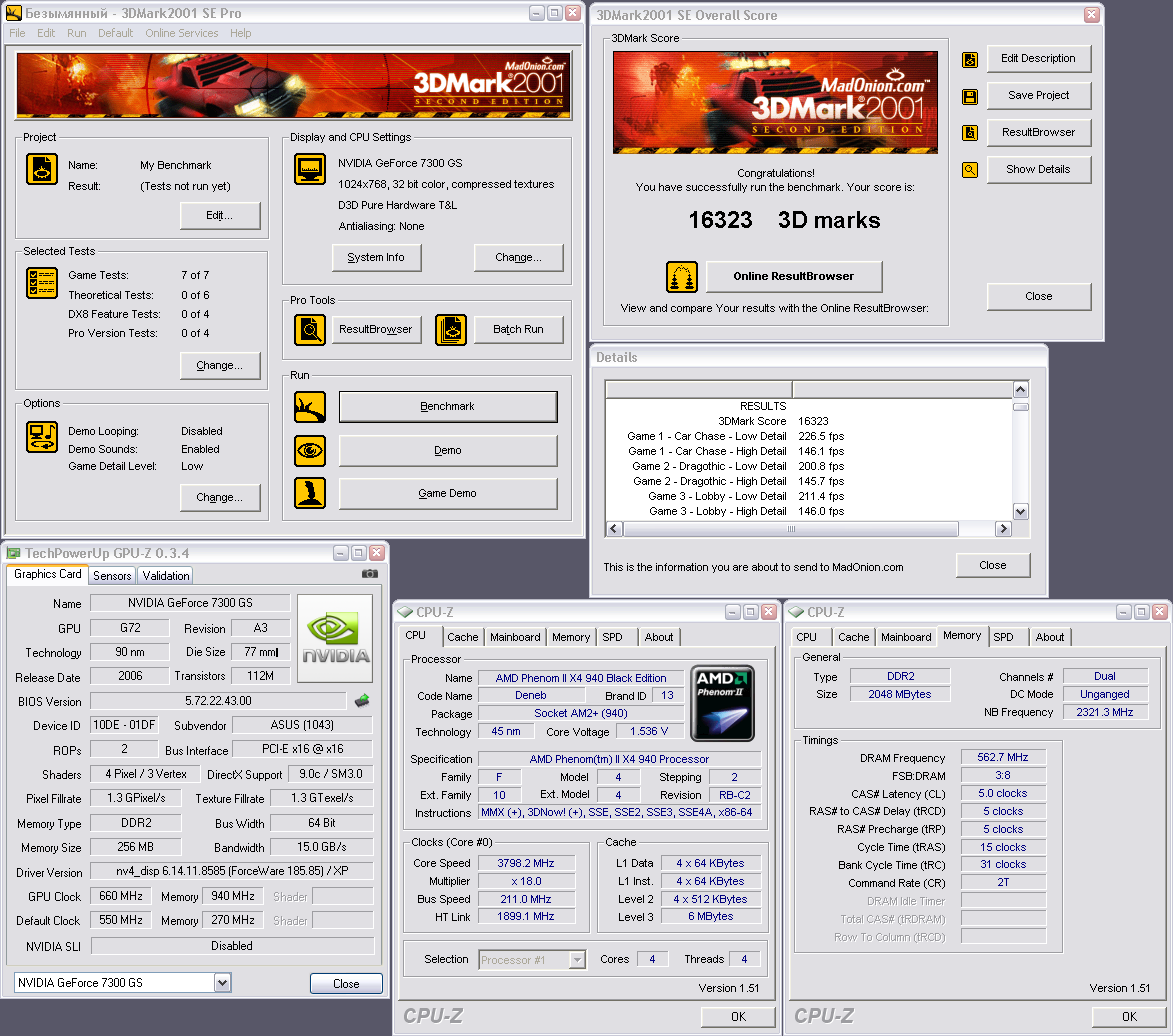Image resolution: width=1173 pixels, height=1036 pixels.
Task: Click the Demo button in Run section
Action: click(x=447, y=450)
